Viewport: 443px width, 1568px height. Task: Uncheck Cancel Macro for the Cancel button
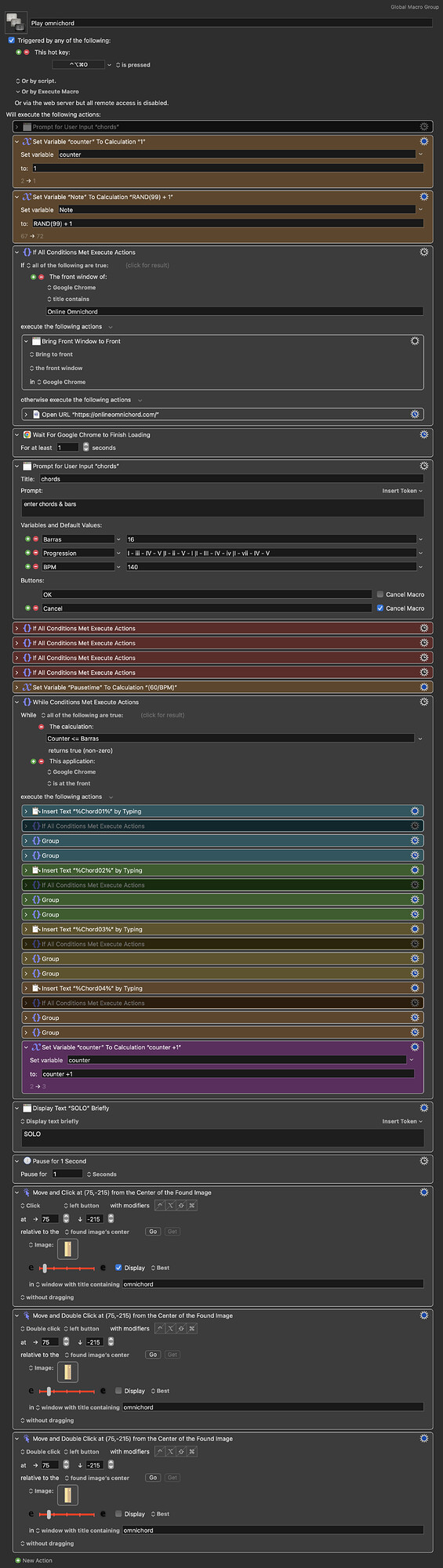click(x=380, y=608)
